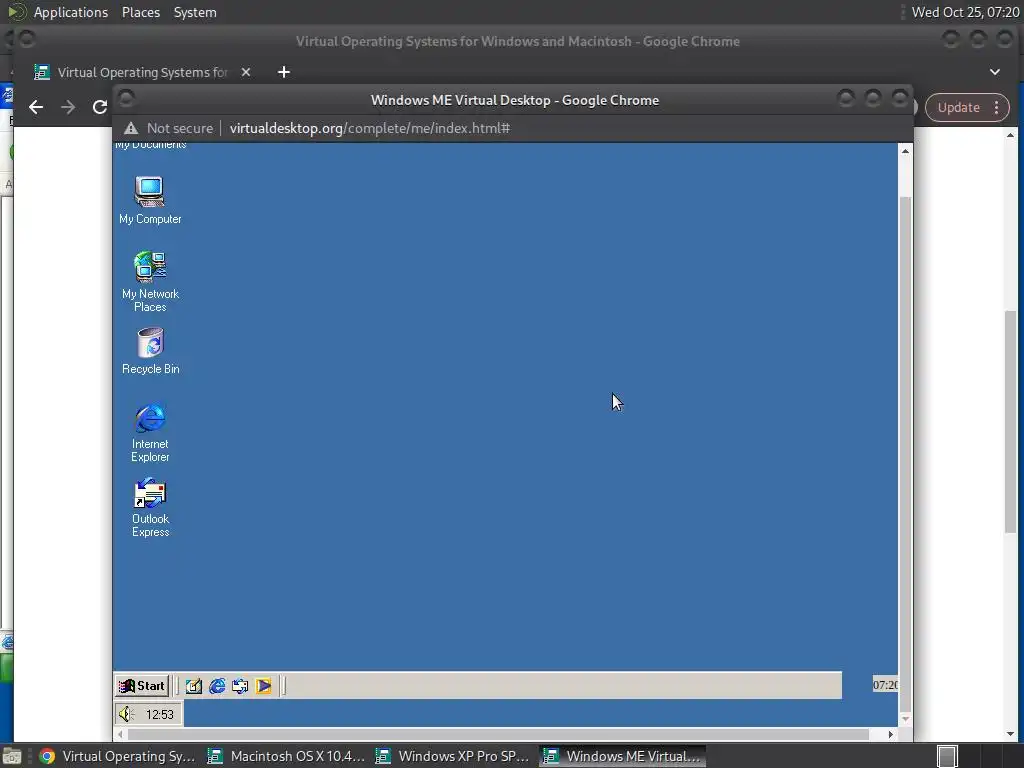The height and width of the screenshot is (768, 1024).
Task: Expand the tab search chevron
Action: (x=995, y=72)
